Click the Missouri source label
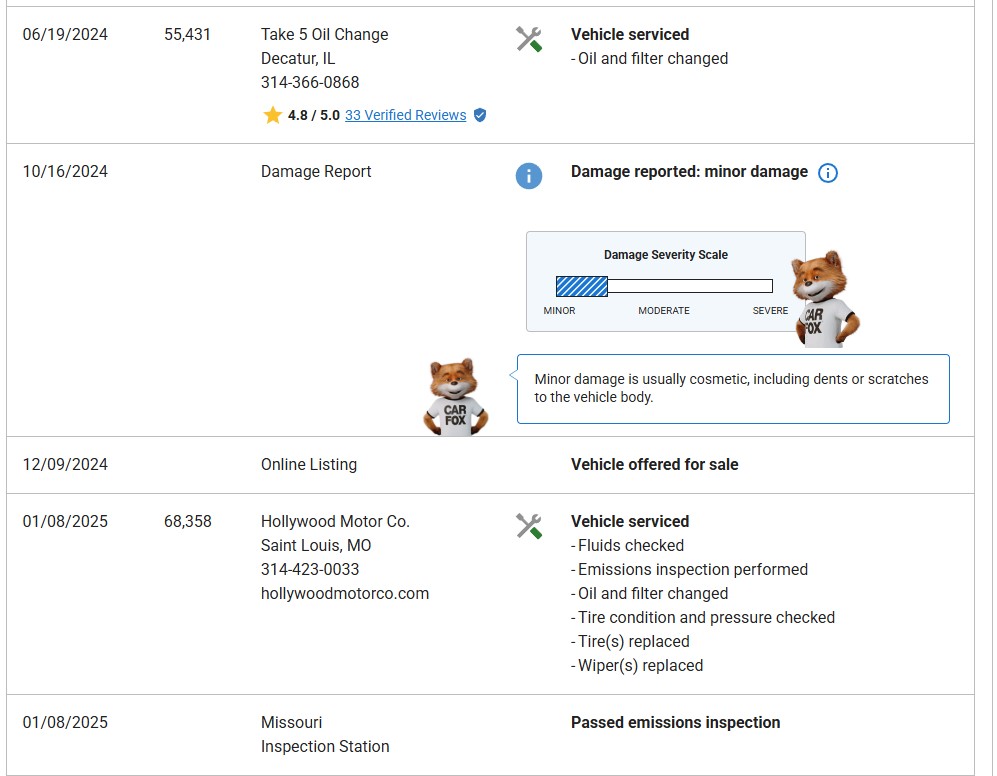This screenshot has width=997, height=776. click(x=291, y=723)
